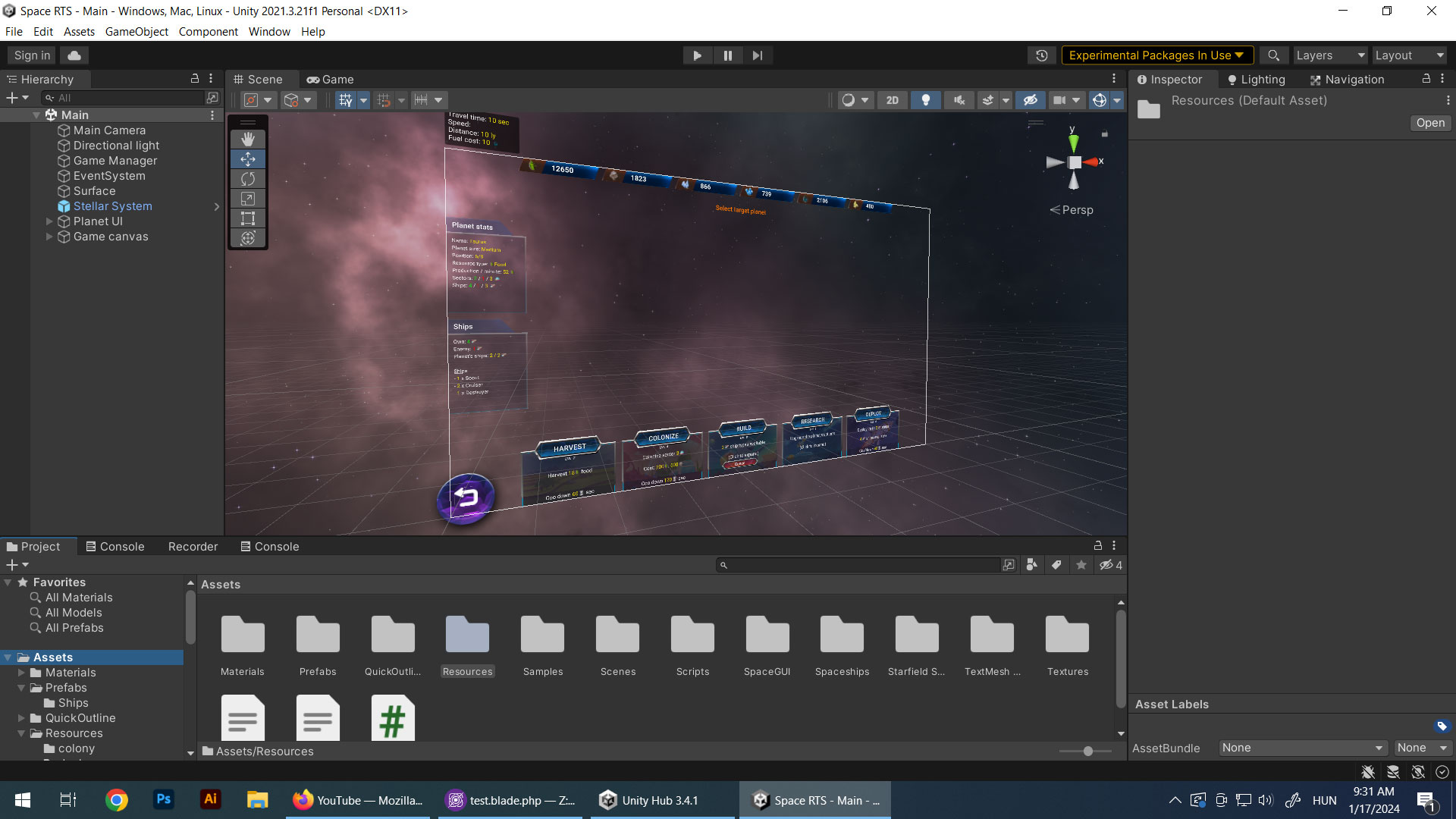1456x819 pixels.
Task: Select the Scale tool
Action: [x=248, y=199]
